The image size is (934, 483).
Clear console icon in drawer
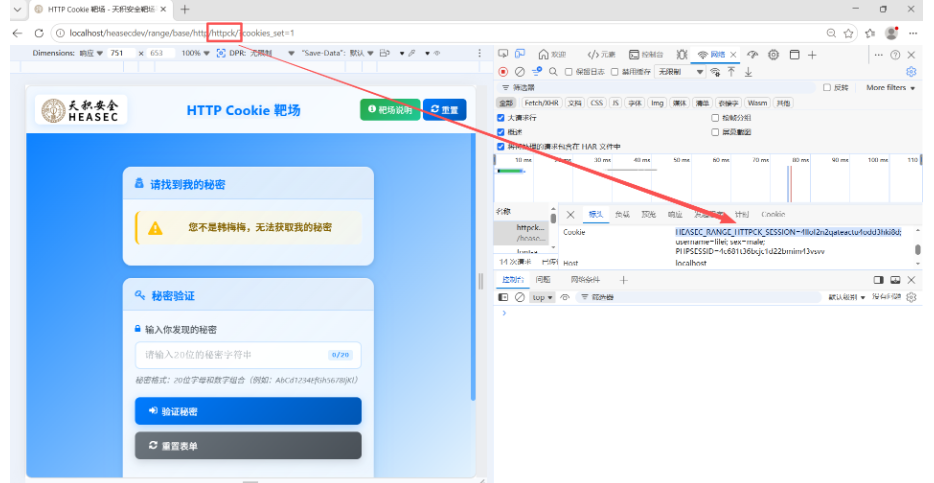tap(519, 297)
